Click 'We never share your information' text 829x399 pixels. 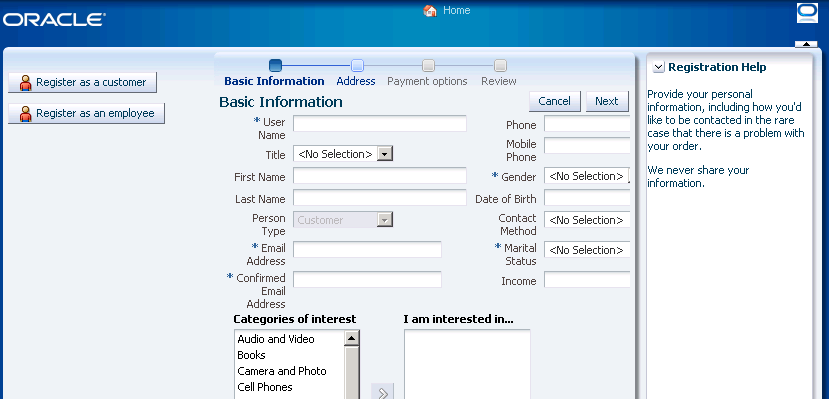[698, 177]
